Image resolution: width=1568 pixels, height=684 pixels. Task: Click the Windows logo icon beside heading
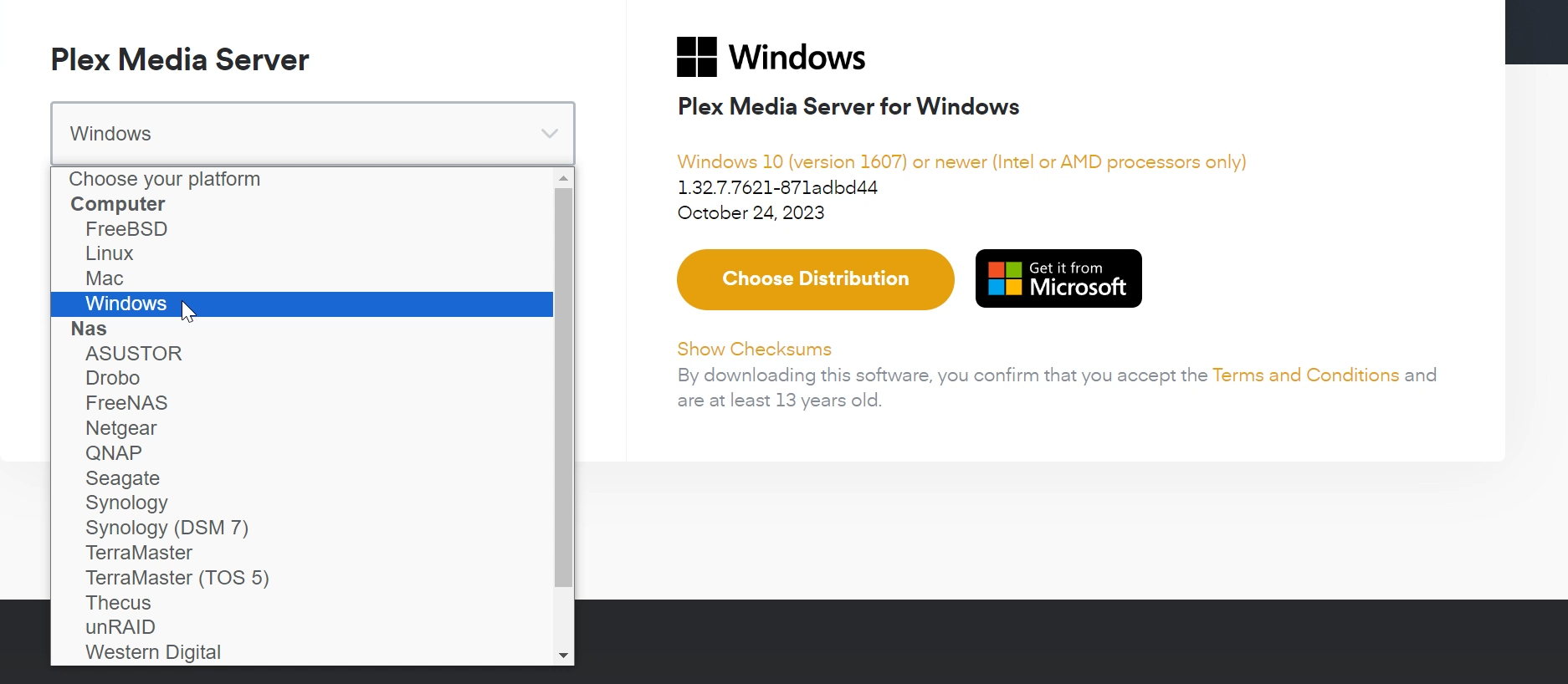697,57
